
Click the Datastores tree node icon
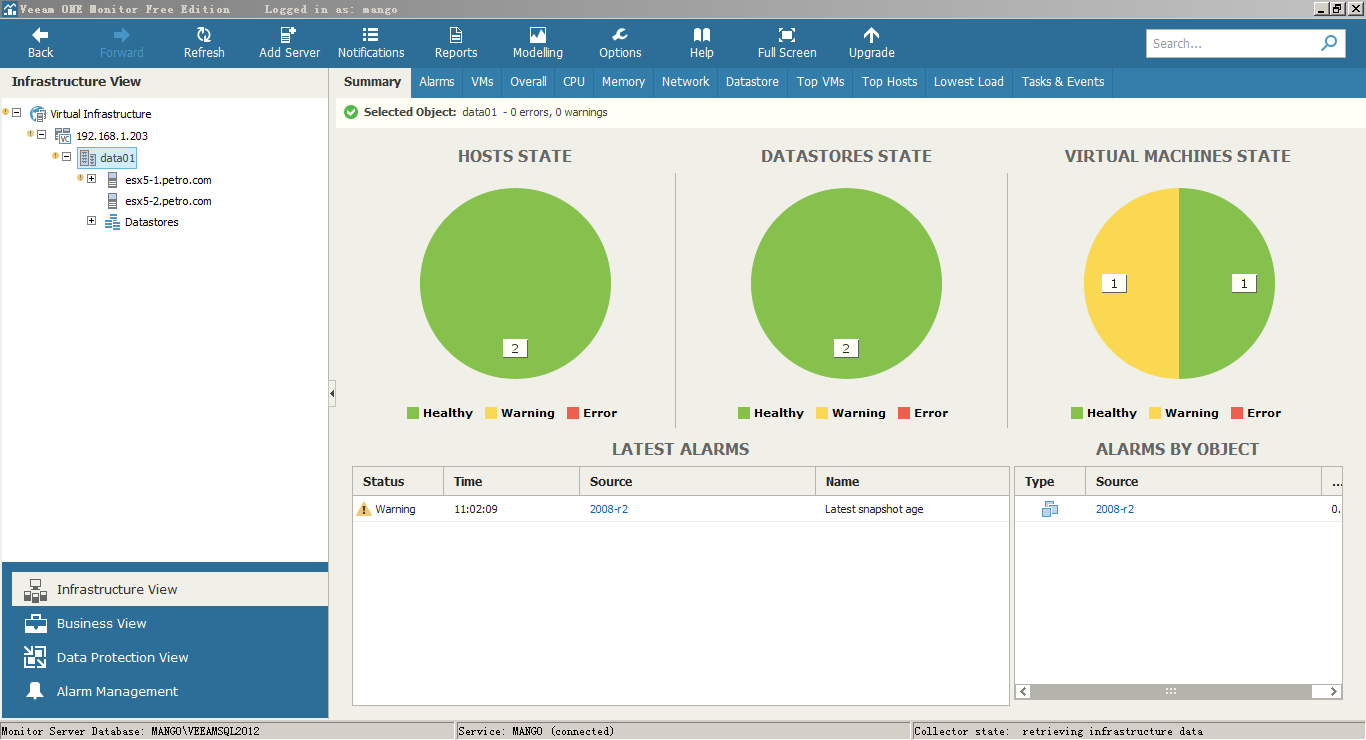point(112,222)
